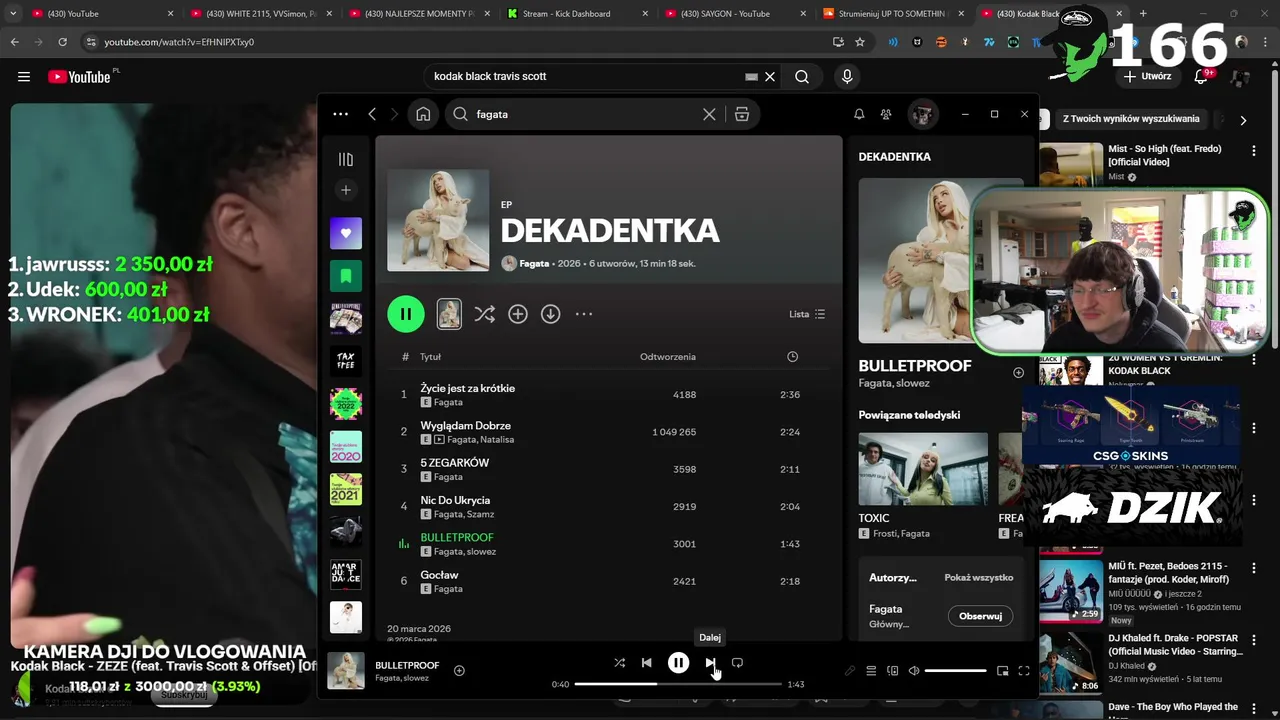Open the 2021 playlist in sidebar
Image resolution: width=1280 pixels, height=720 pixels.
point(346,489)
